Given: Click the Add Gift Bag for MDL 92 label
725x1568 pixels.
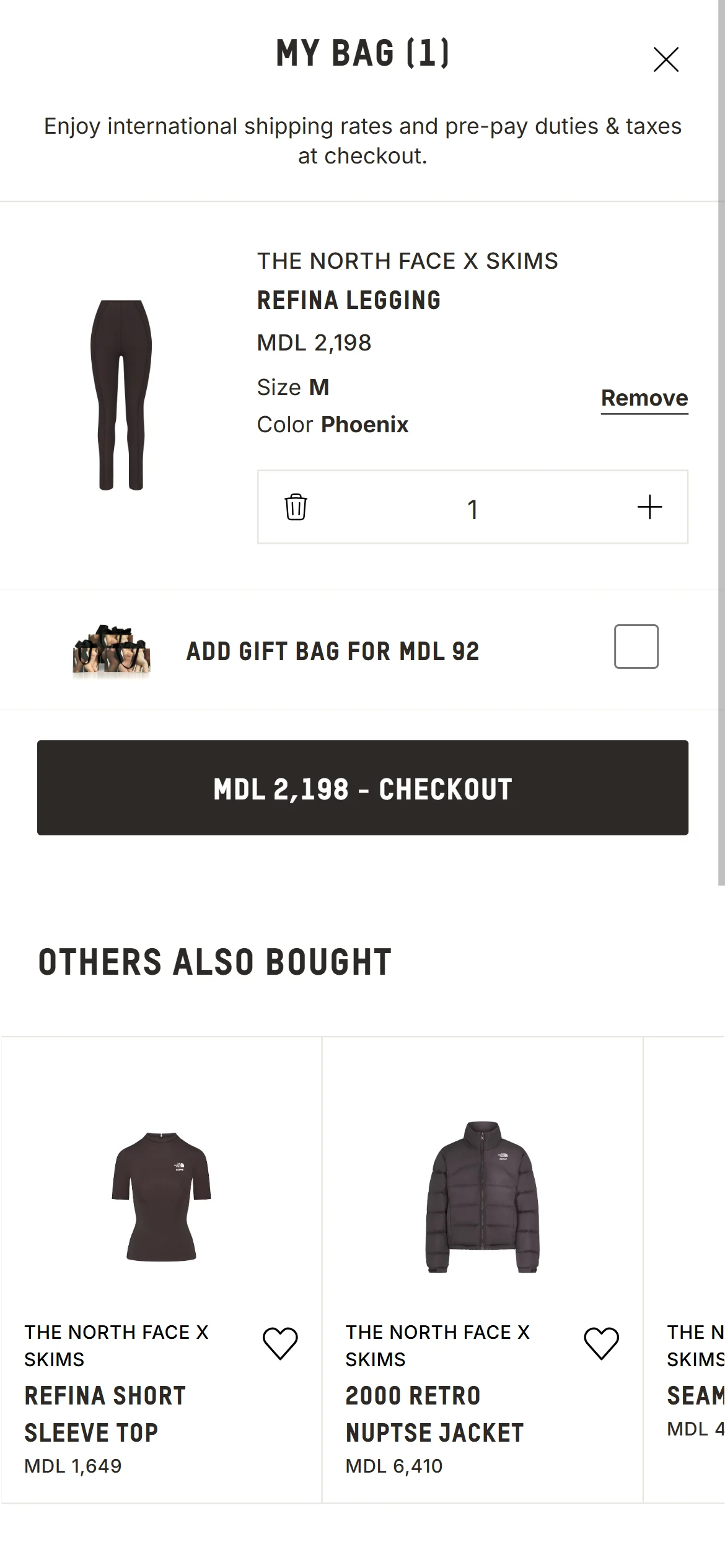Looking at the screenshot, I should pyautogui.click(x=333, y=651).
